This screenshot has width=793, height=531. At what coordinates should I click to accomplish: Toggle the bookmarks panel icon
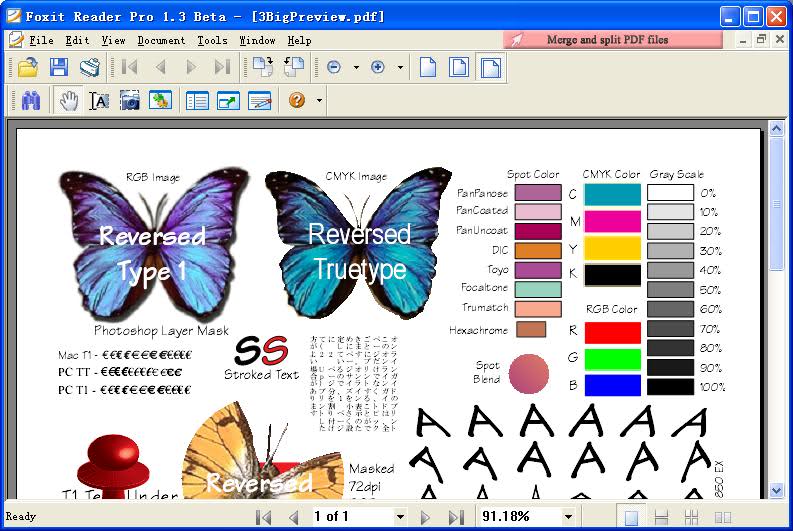click(x=197, y=100)
